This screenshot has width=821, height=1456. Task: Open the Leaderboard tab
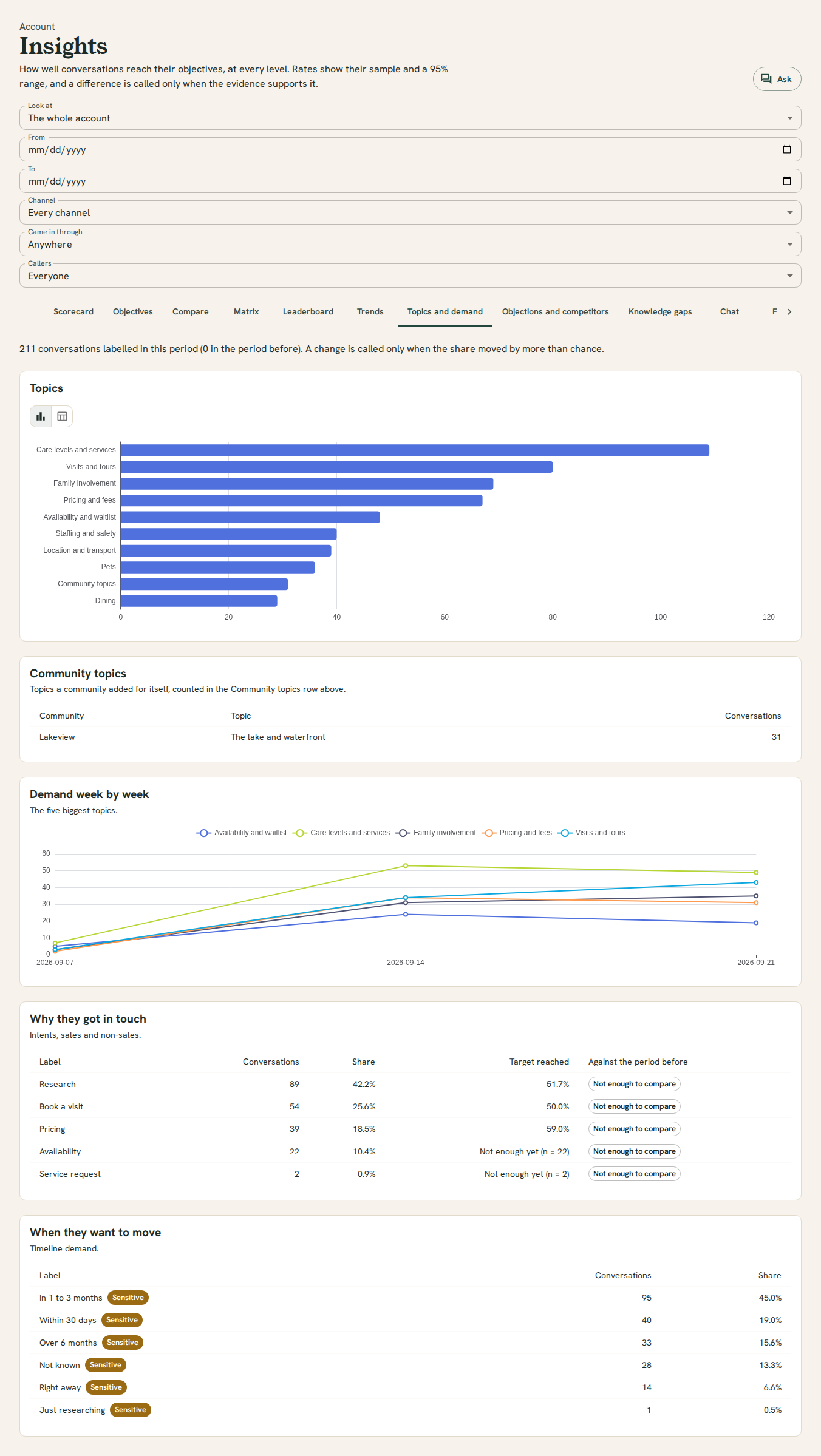tap(308, 311)
